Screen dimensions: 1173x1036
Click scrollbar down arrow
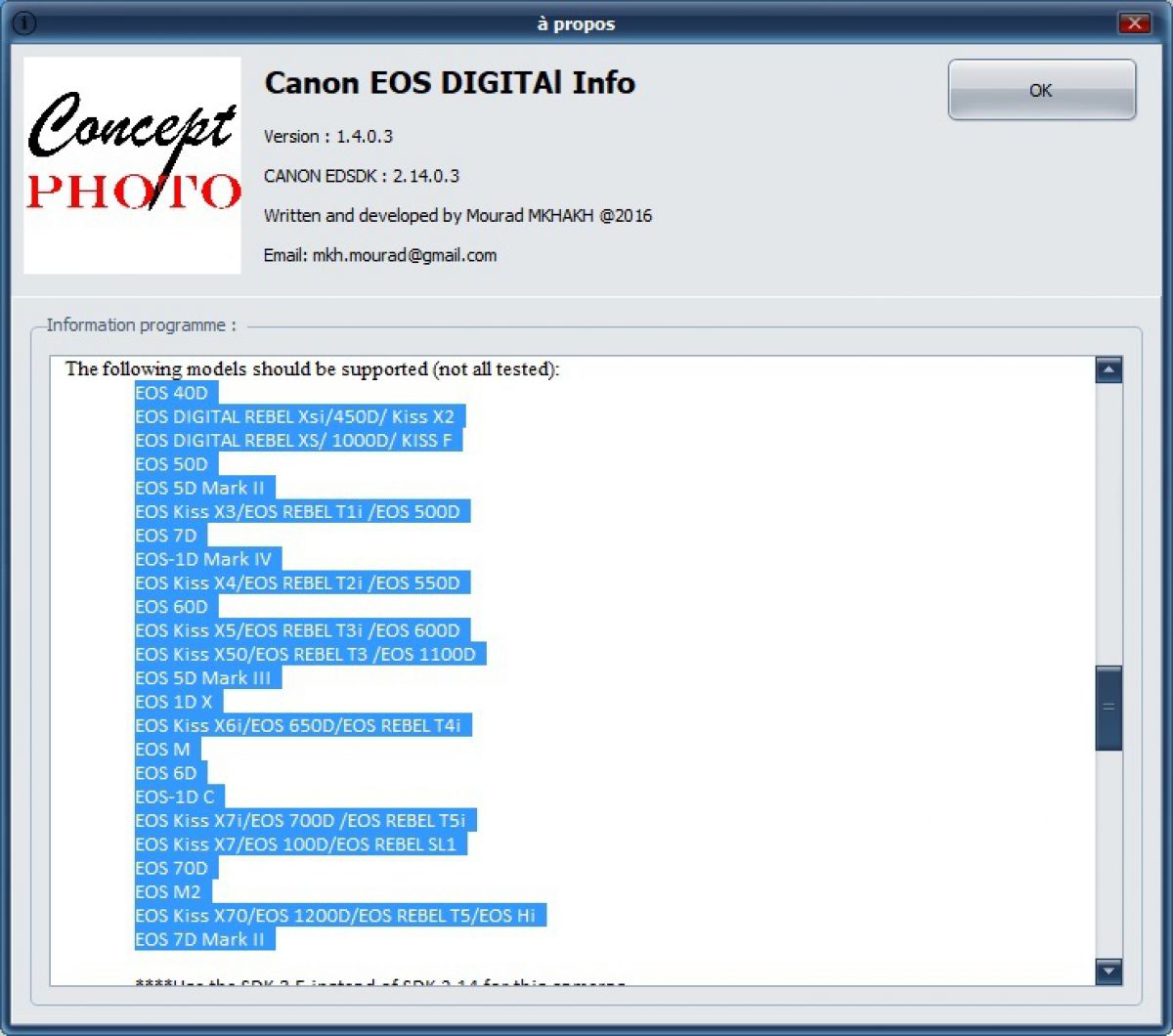point(1108,971)
